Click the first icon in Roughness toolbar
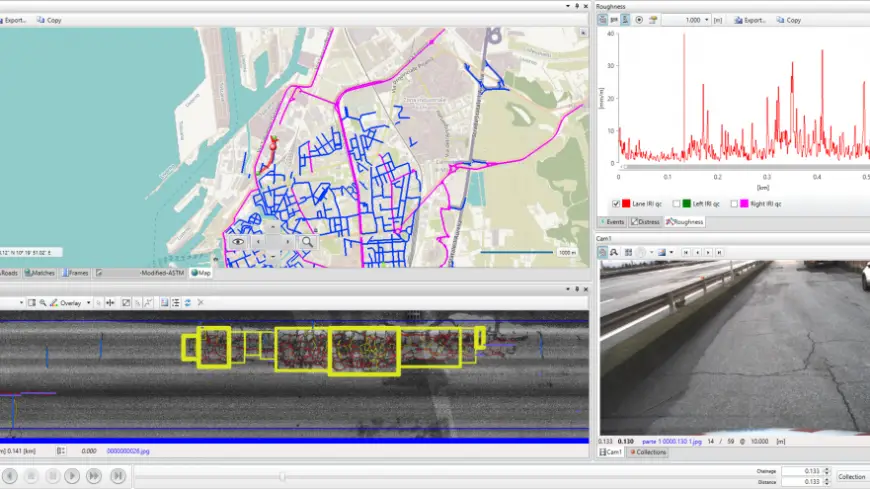Viewport: 870px width, 489px height. (603, 20)
